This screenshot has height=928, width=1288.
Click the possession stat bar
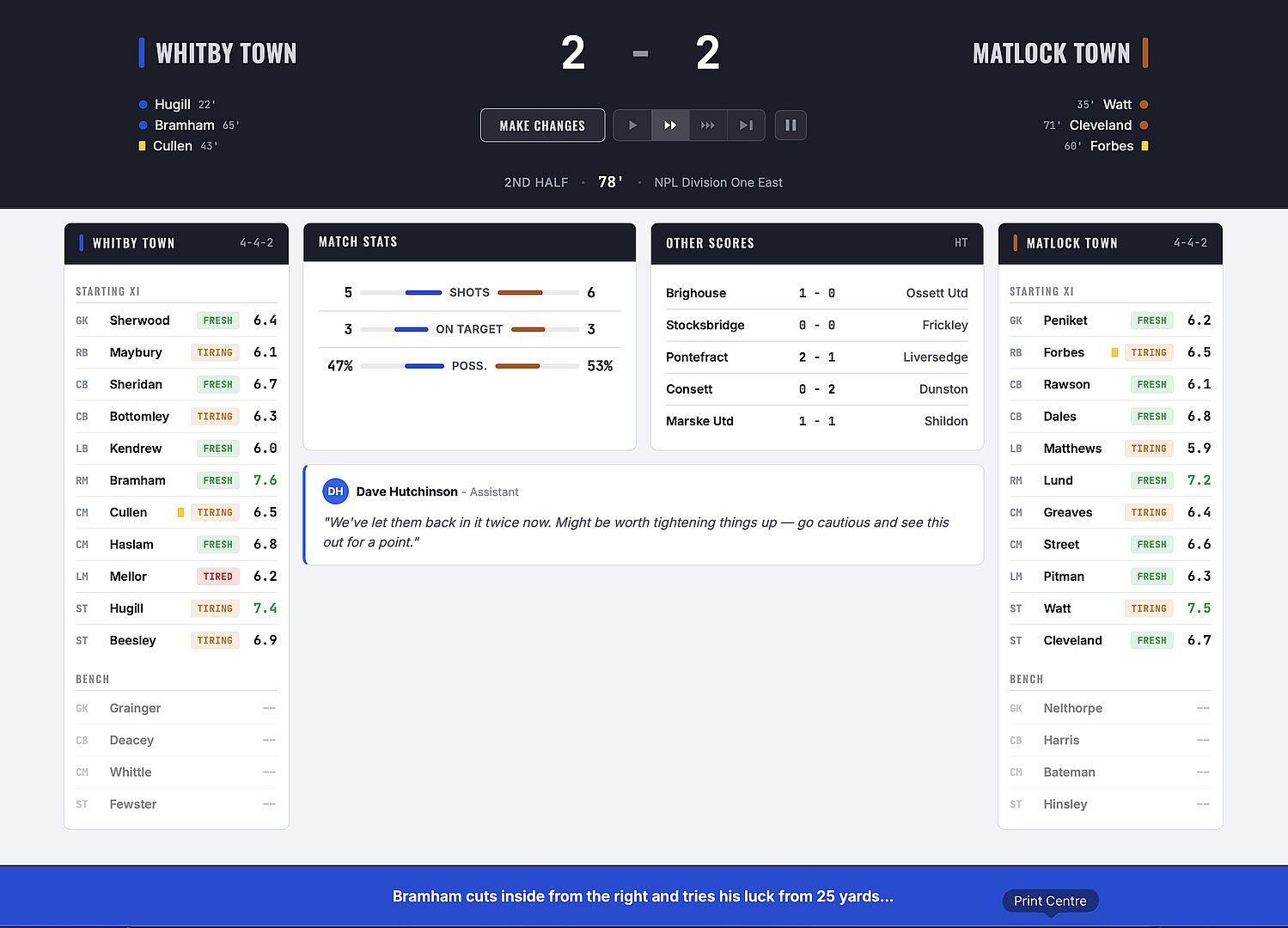[x=469, y=366]
